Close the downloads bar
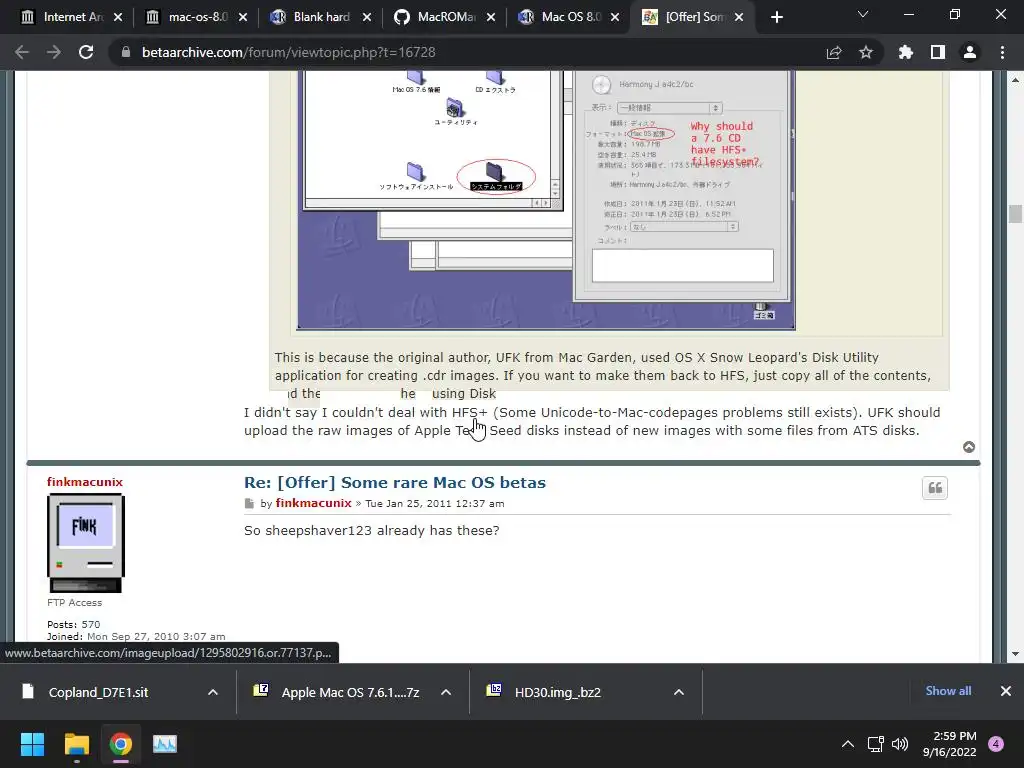The image size is (1024, 768). 1006,691
